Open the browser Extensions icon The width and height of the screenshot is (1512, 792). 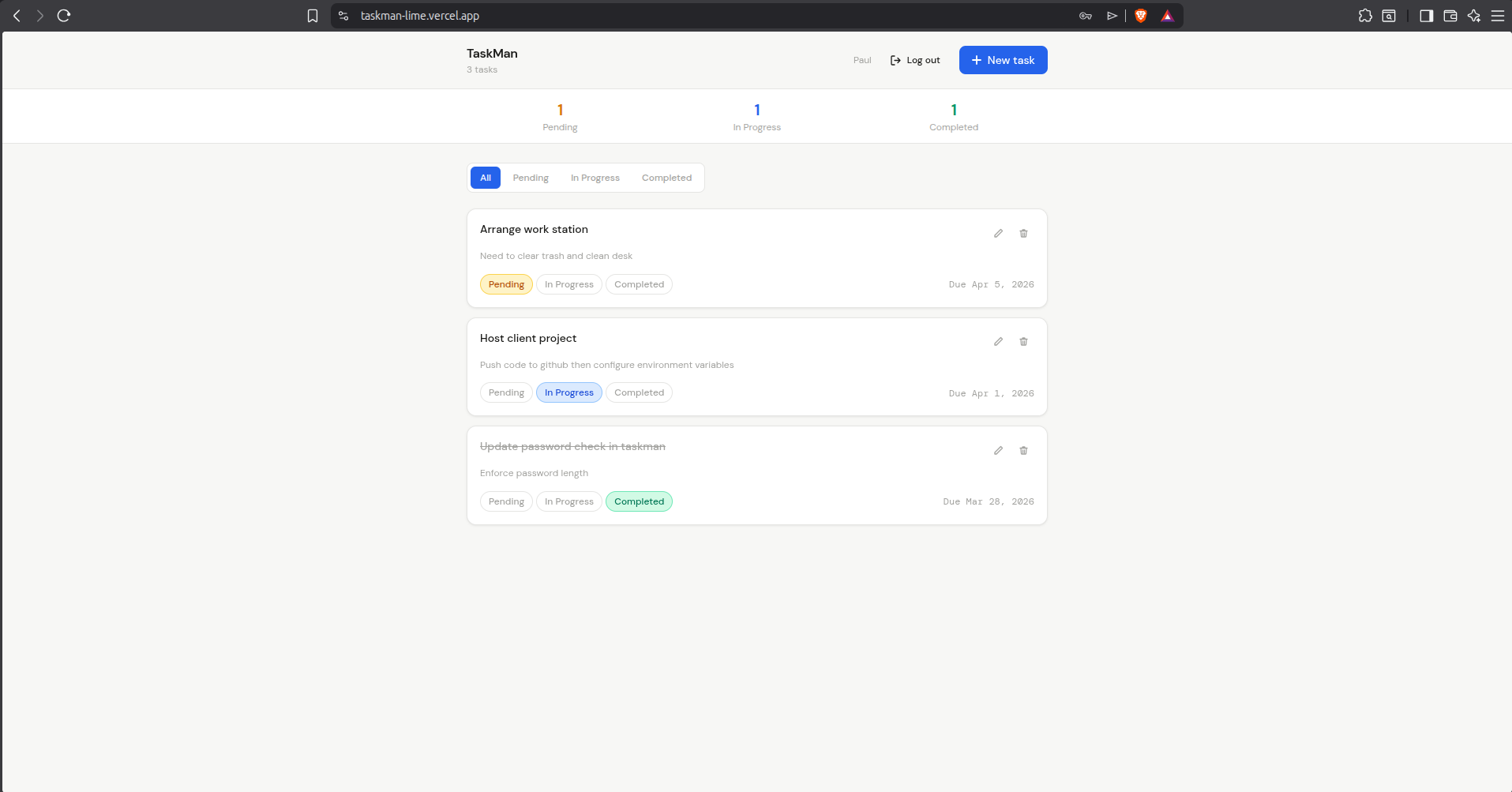pos(1367,15)
